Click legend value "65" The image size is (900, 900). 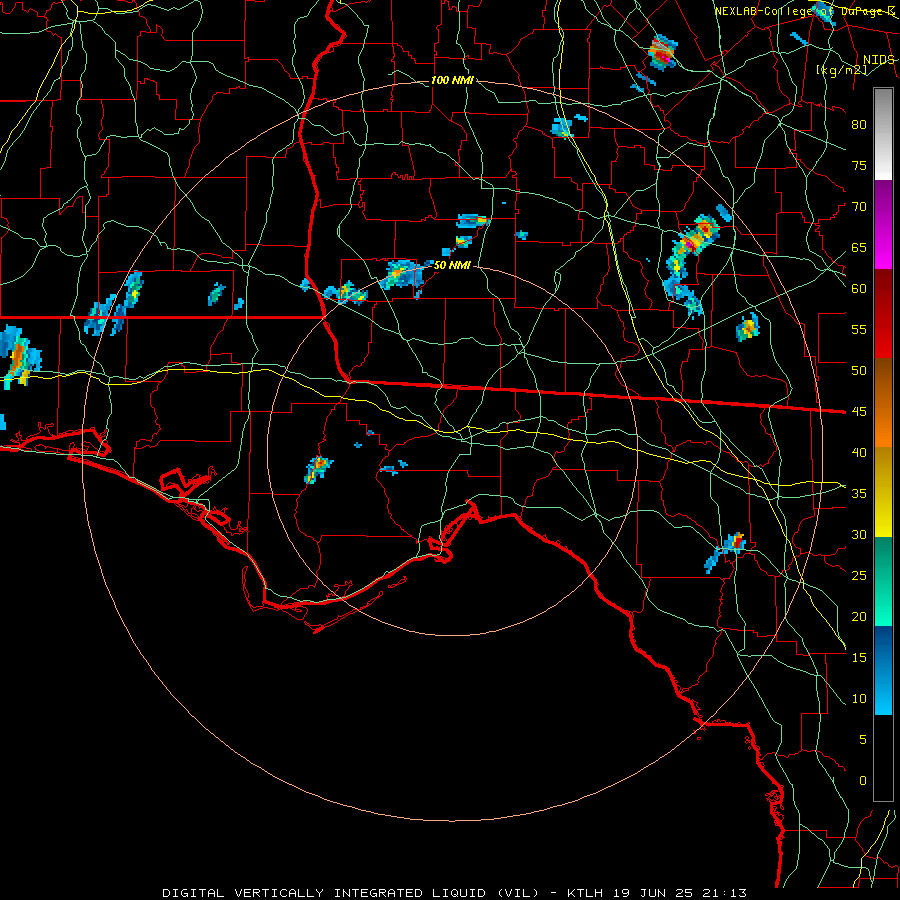point(859,248)
